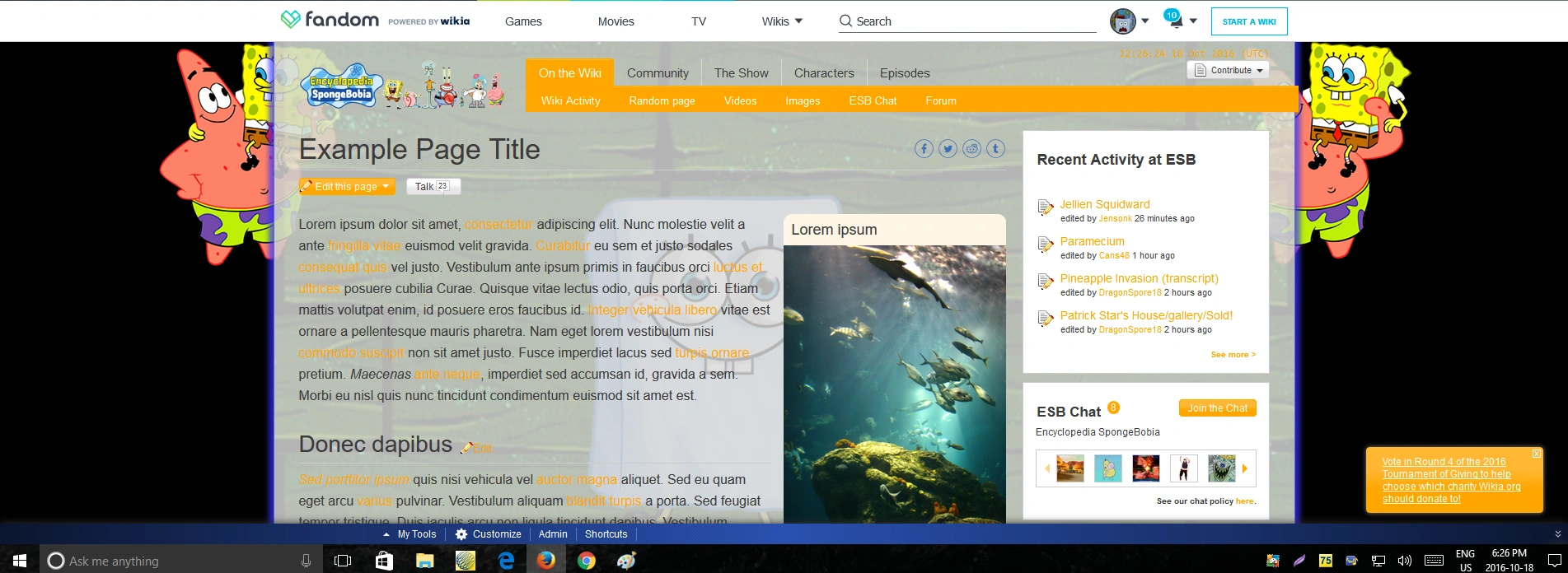This screenshot has height=573, width=1568.
Task: Launch Windows Store from taskbar
Action: pos(384,561)
